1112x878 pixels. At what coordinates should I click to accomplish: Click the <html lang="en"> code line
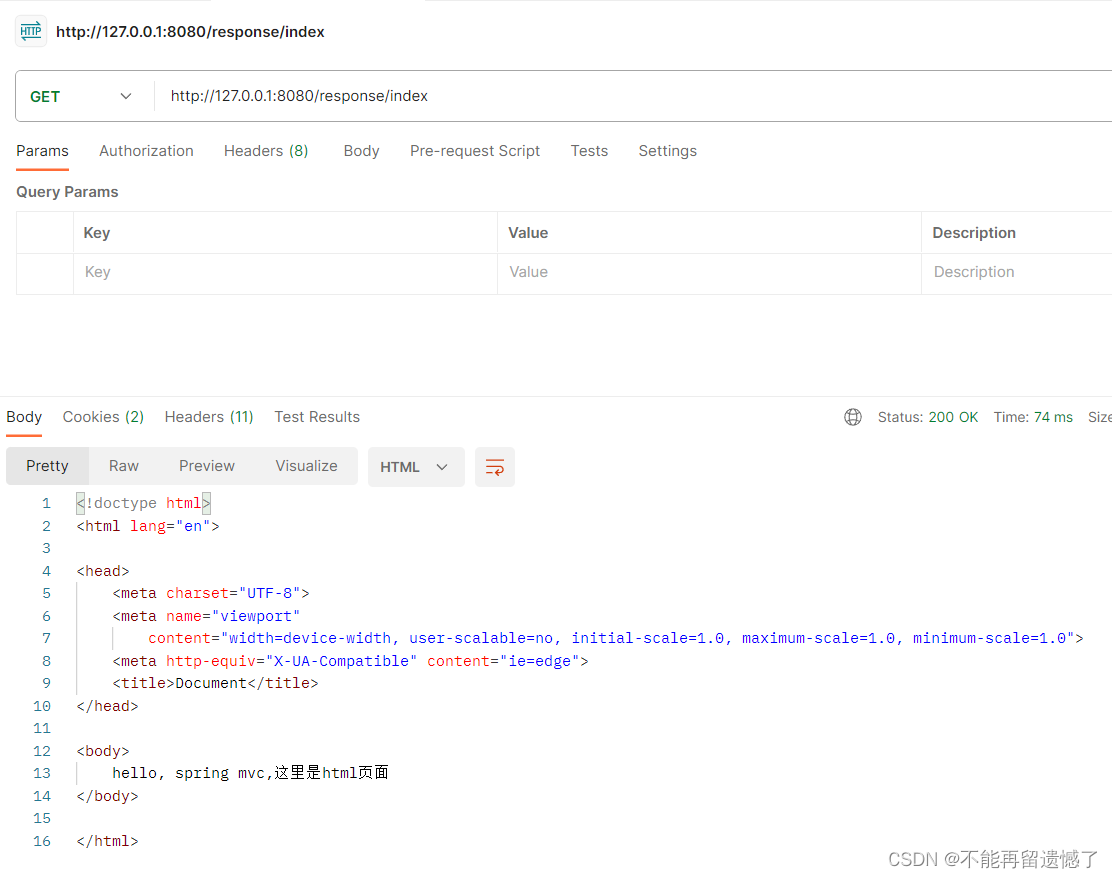click(148, 526)
